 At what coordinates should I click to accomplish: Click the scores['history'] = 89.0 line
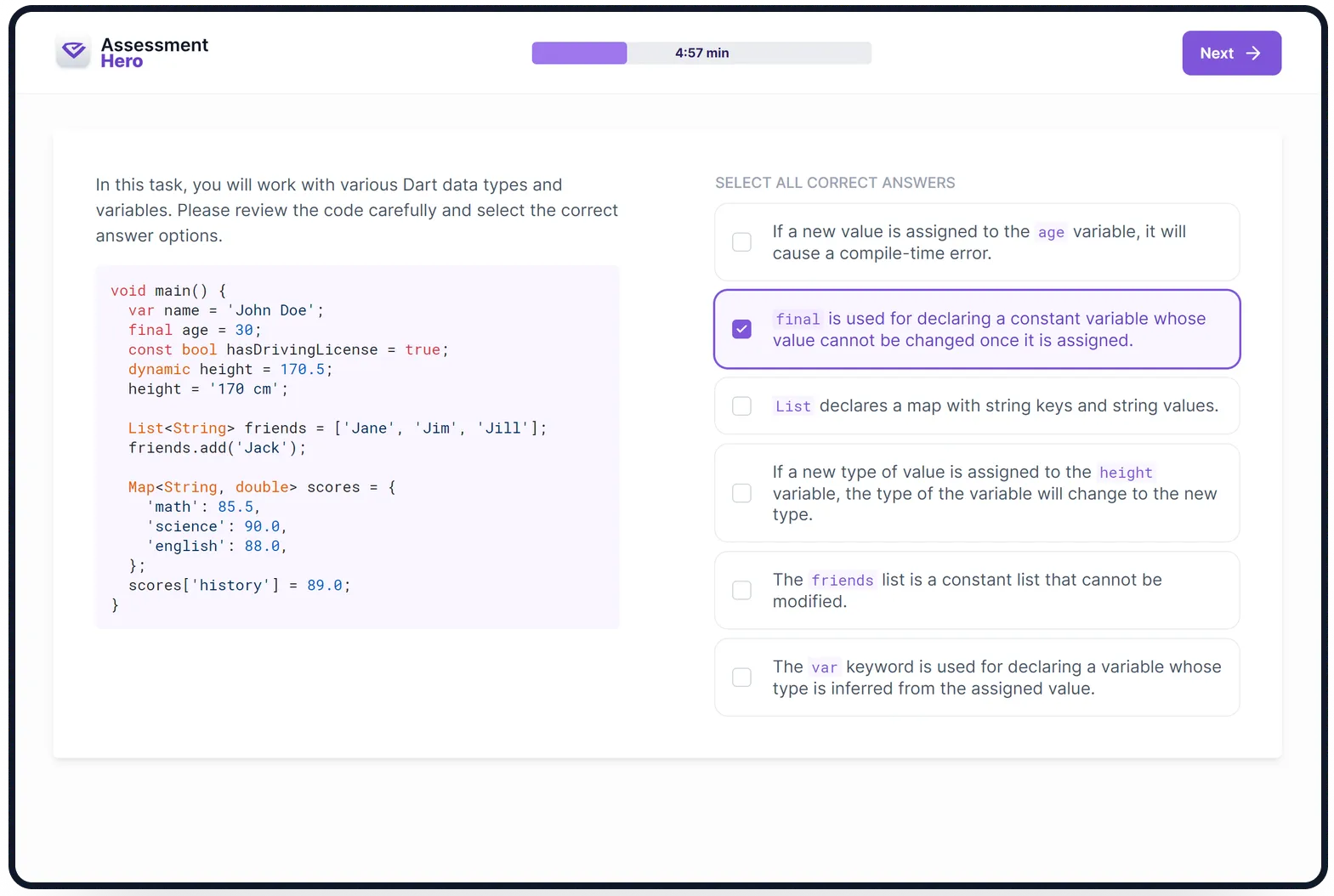tap(239, 585)
